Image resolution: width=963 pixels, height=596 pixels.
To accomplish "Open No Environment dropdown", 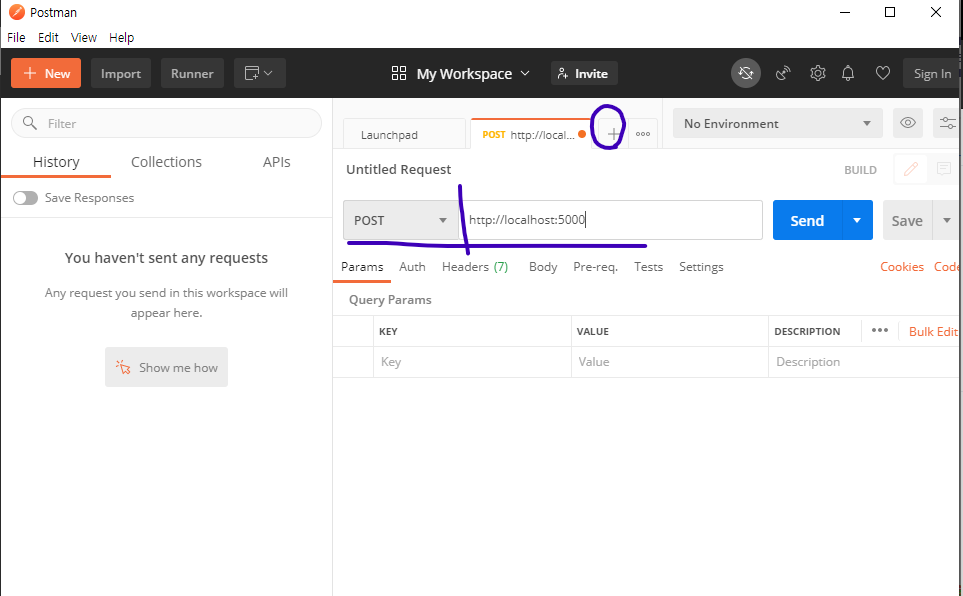I will click(778, 124).
